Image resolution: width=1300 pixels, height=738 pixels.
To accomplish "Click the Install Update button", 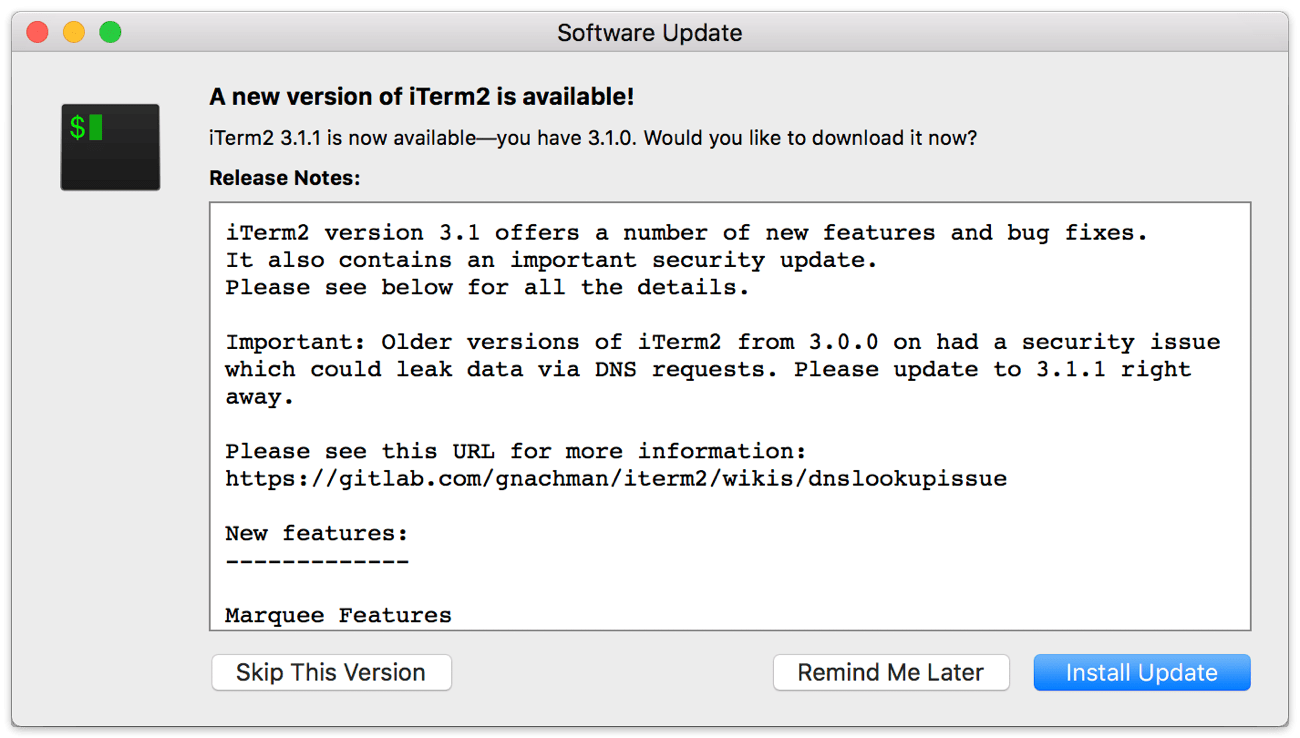I will [x=1142, y=673].
